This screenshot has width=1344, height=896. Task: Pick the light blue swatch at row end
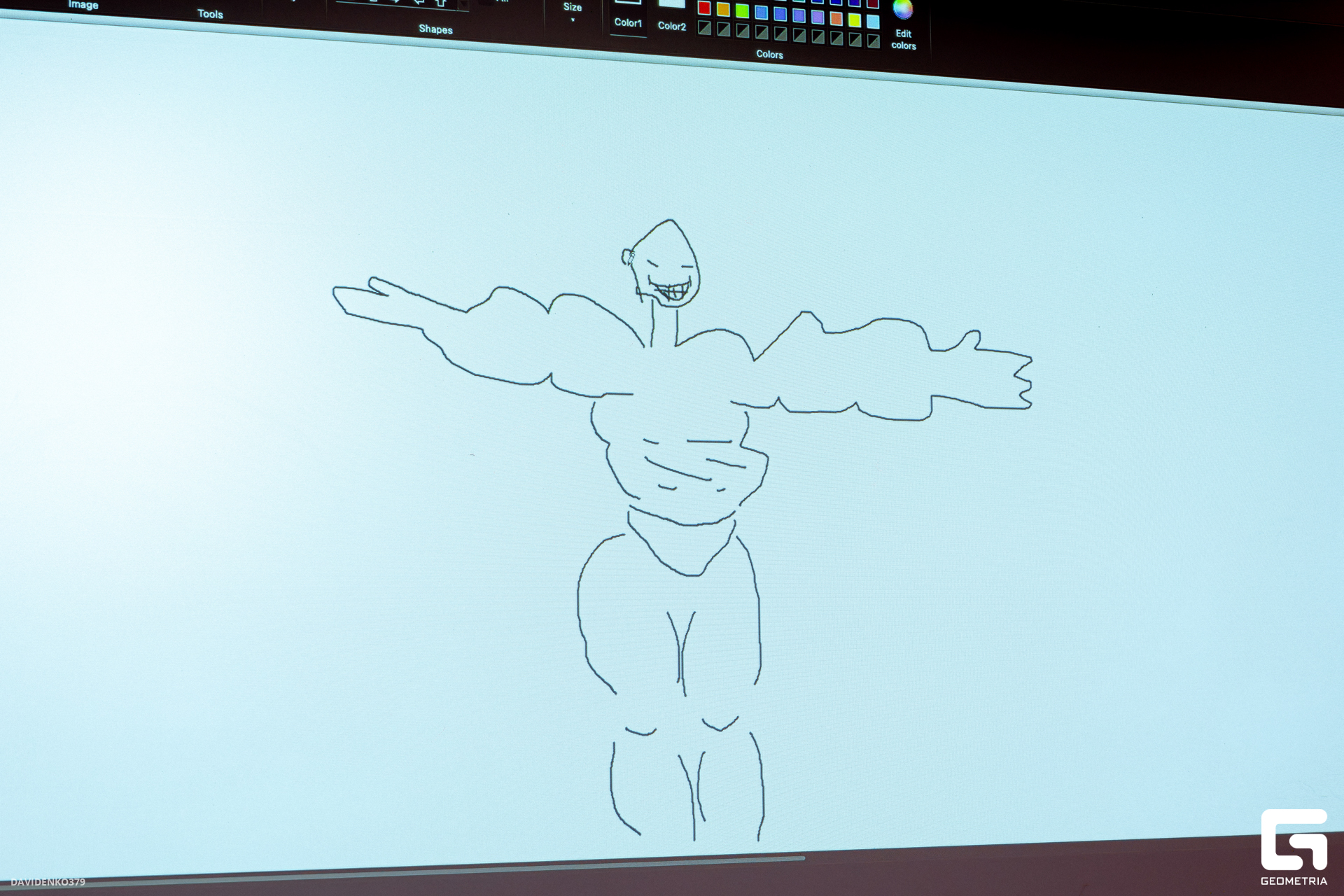(873, 22)
